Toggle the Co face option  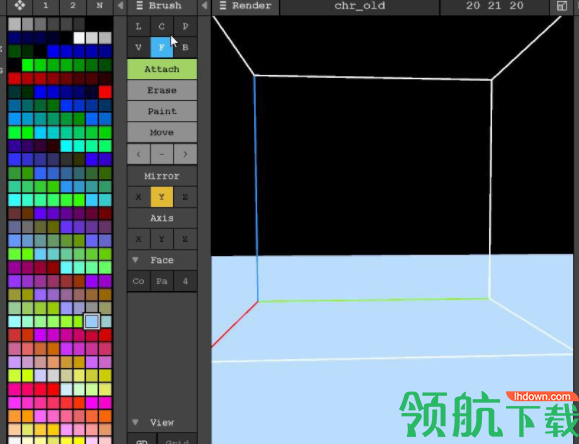point(138,281)
